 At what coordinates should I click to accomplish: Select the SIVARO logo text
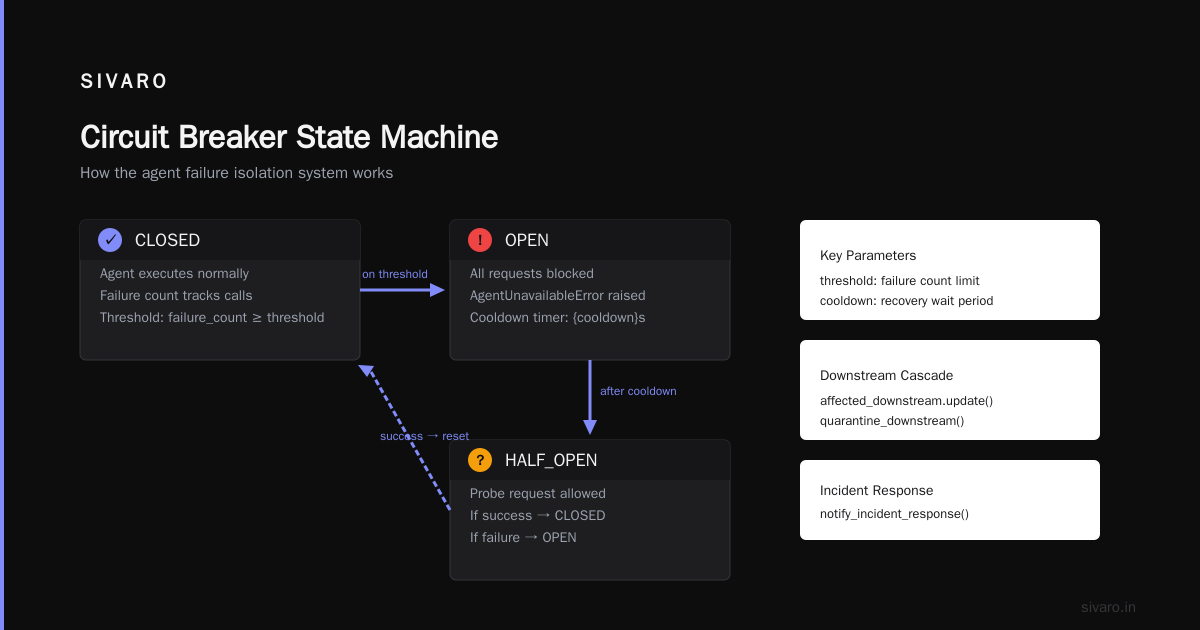(x=124, y=82)
